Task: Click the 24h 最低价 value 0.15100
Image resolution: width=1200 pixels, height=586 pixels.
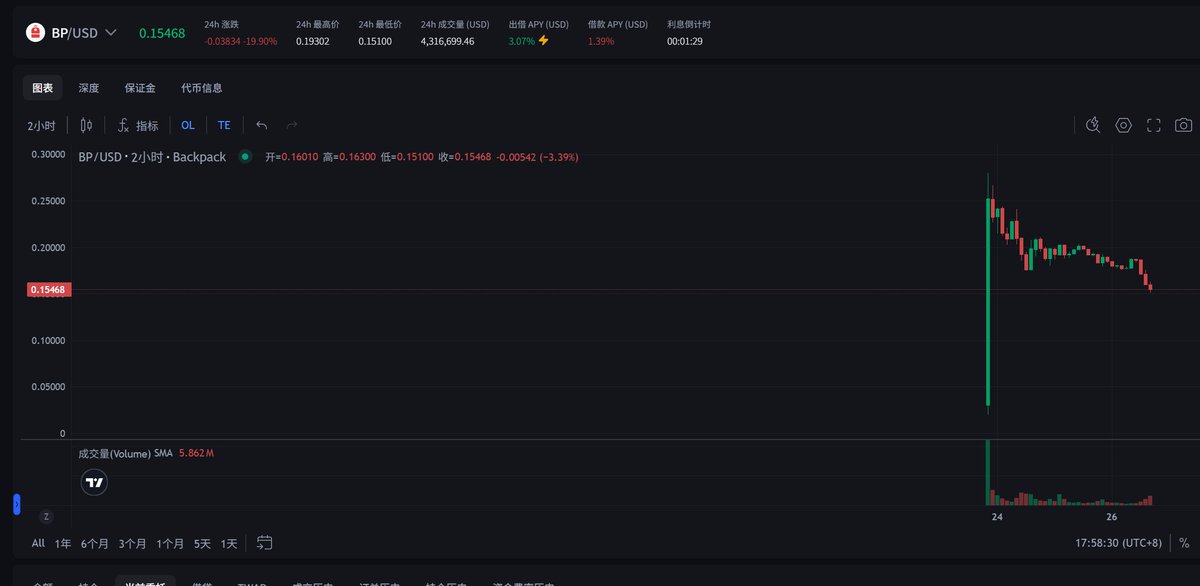Action: (374, 41)
